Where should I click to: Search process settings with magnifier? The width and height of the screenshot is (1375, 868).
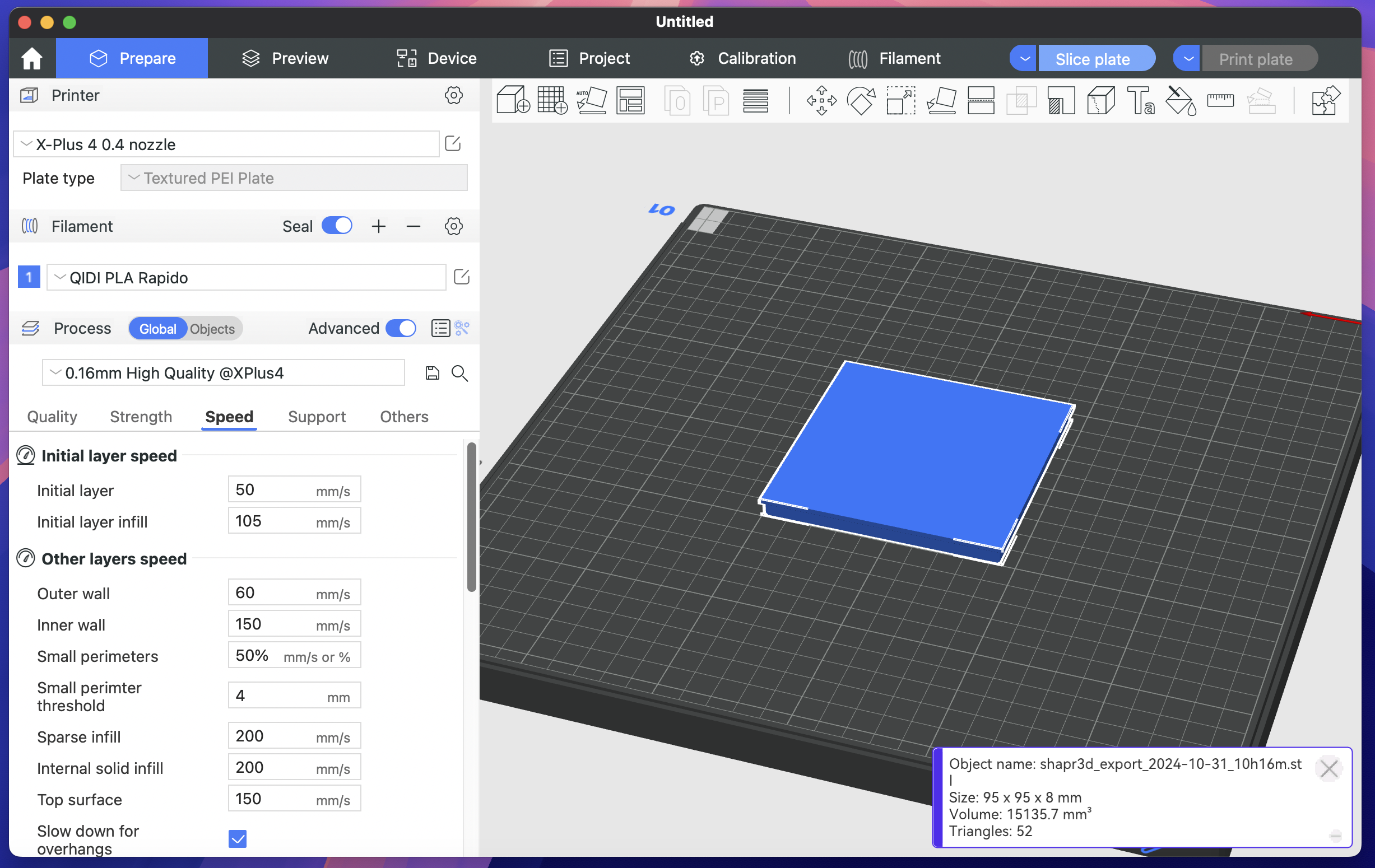(459, 373)
